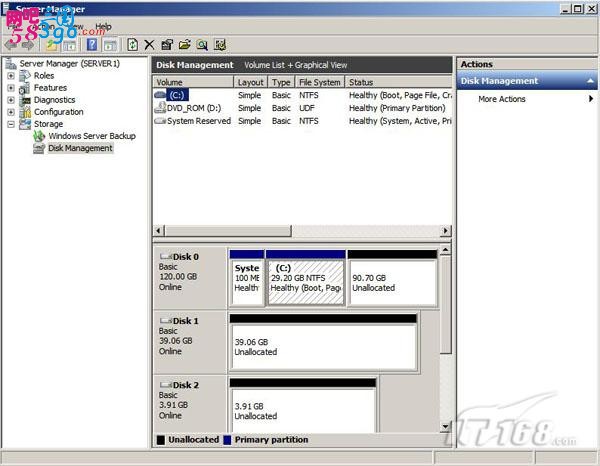Toggle the Show/Hide Action Pane icon
Screen dimensions: 600x466
pos(111,45)
